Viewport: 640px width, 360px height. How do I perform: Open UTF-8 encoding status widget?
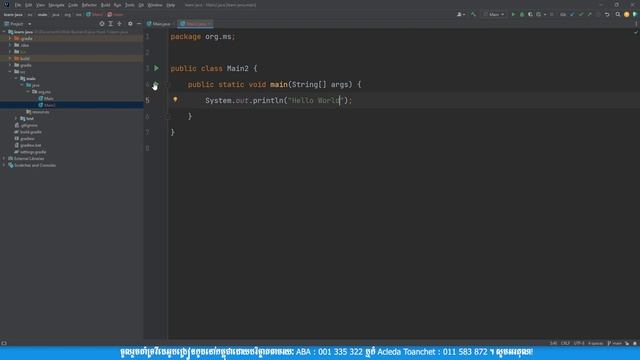click(579, 343)
